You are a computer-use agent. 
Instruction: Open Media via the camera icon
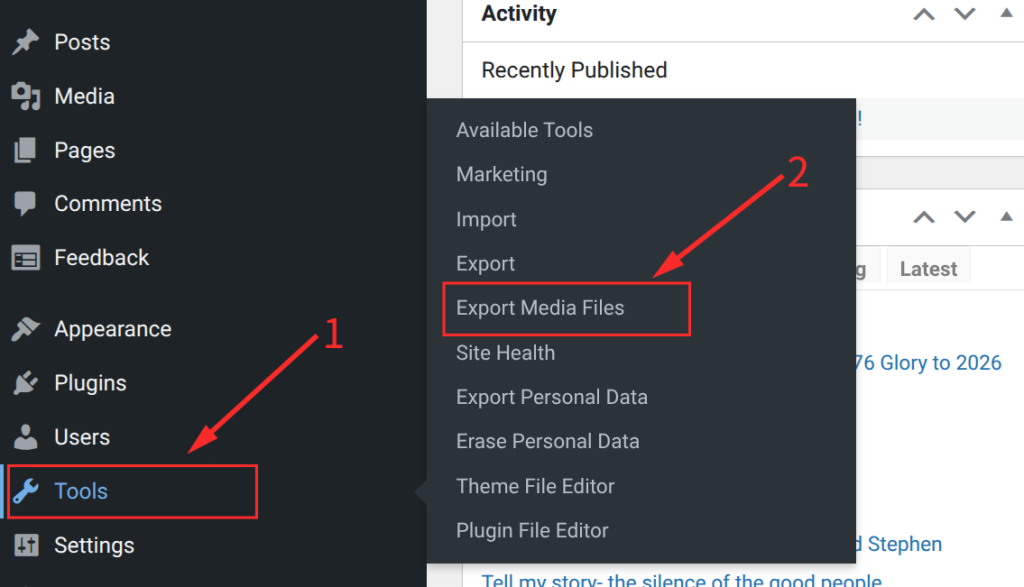28,96
